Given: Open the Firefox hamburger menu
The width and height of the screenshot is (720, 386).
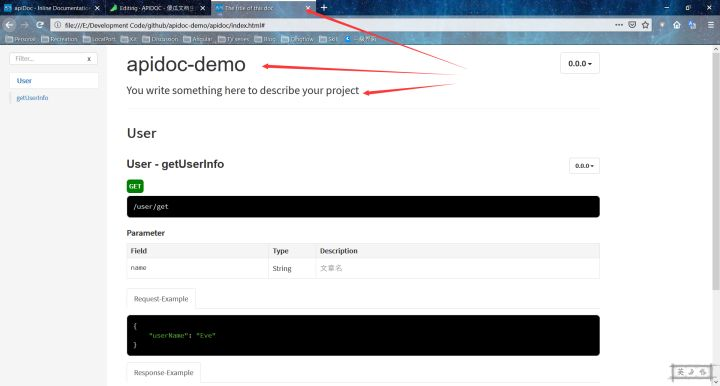Looking at the screenshot, I should (x=710, y=25).
